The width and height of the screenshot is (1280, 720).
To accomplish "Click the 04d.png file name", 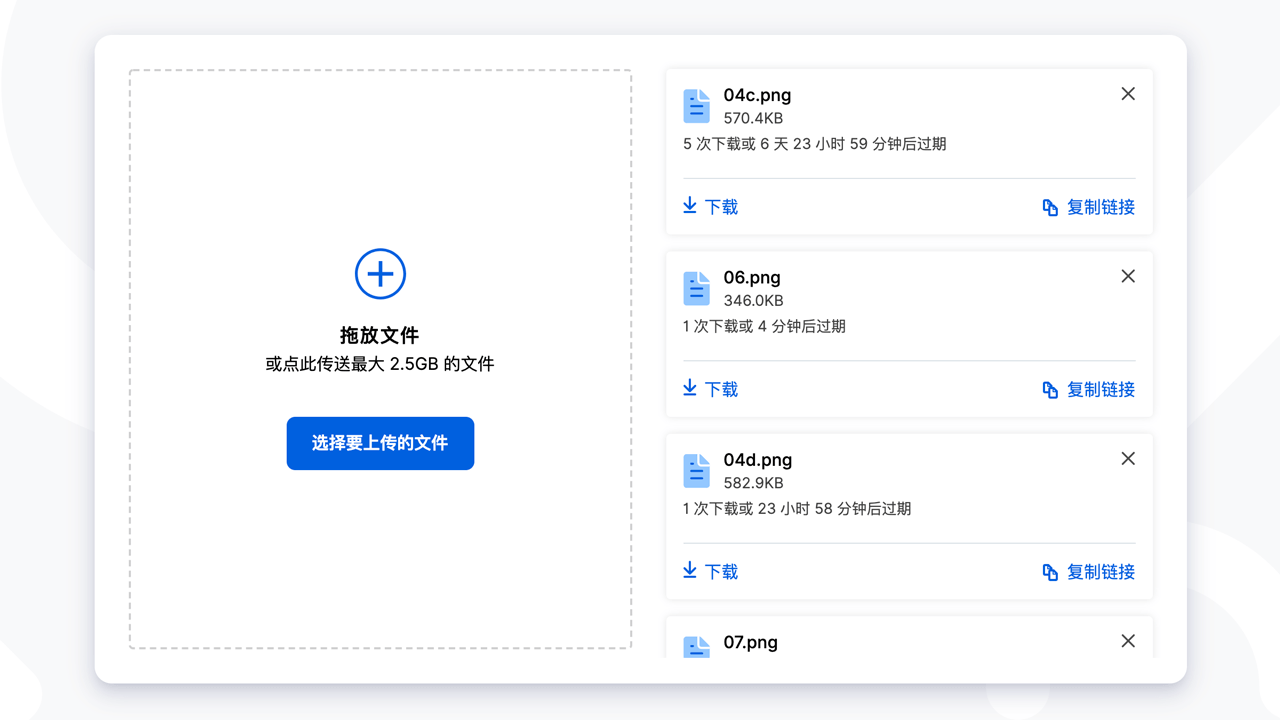I will coord(757,460).
